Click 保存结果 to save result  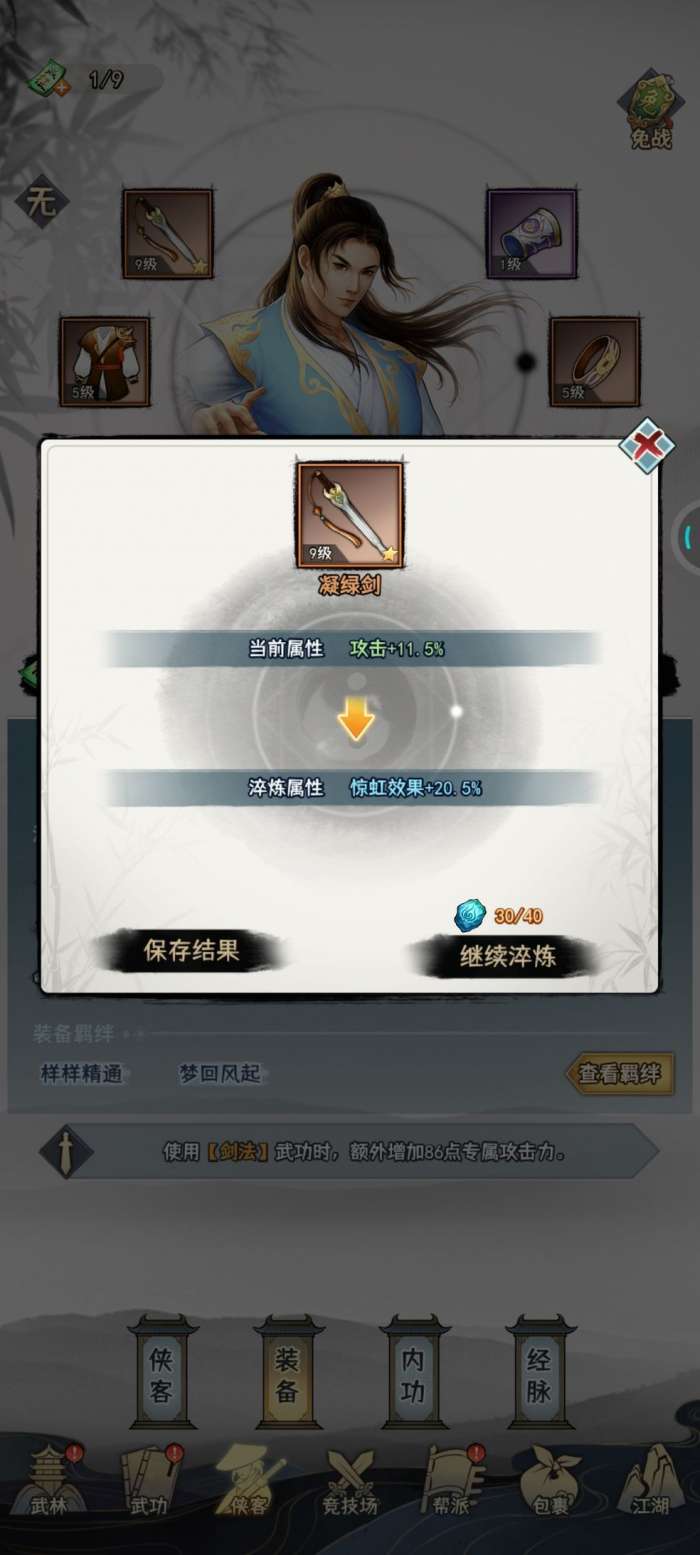click(x=192, y=950)
